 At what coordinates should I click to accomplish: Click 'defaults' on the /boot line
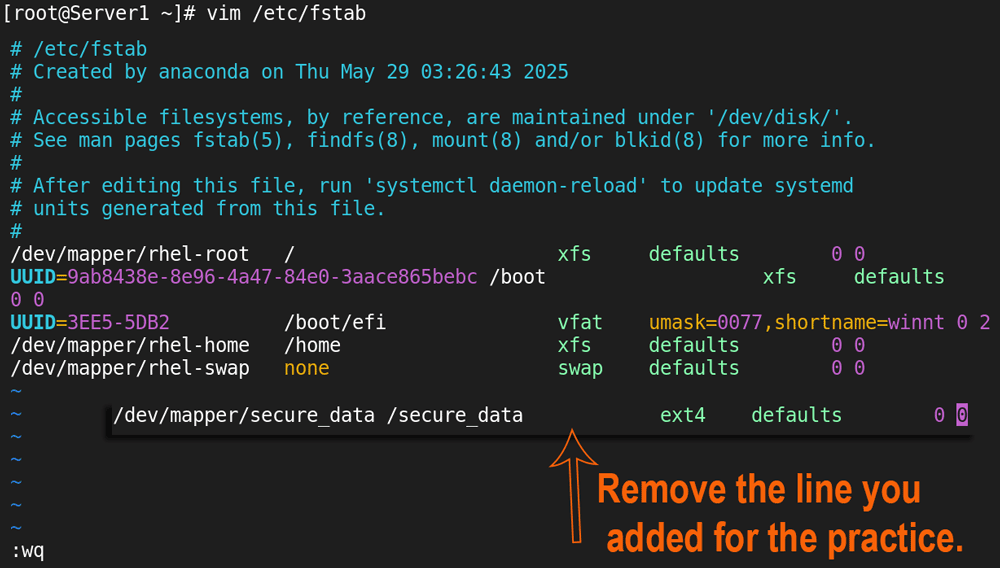tap(899, 277)
